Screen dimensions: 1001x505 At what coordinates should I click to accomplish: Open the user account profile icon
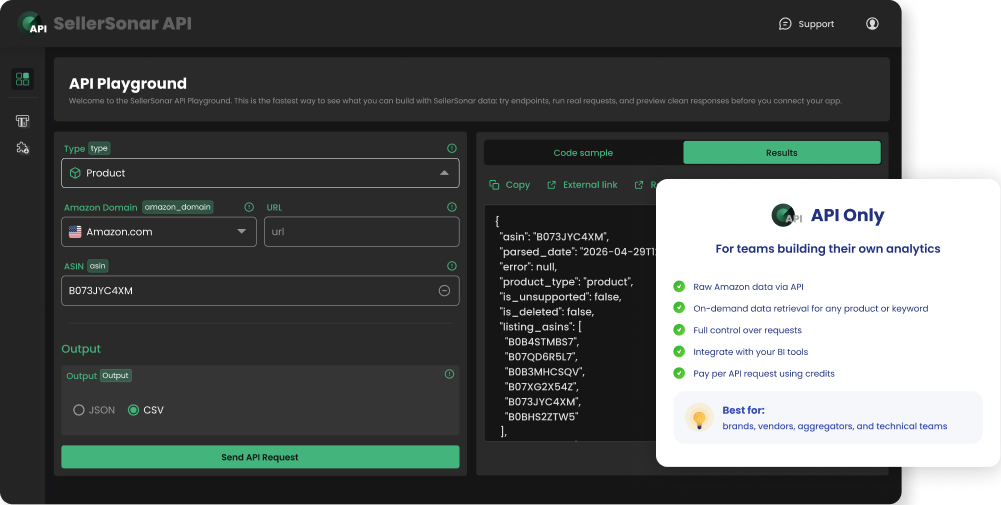[x=872, y=24]
